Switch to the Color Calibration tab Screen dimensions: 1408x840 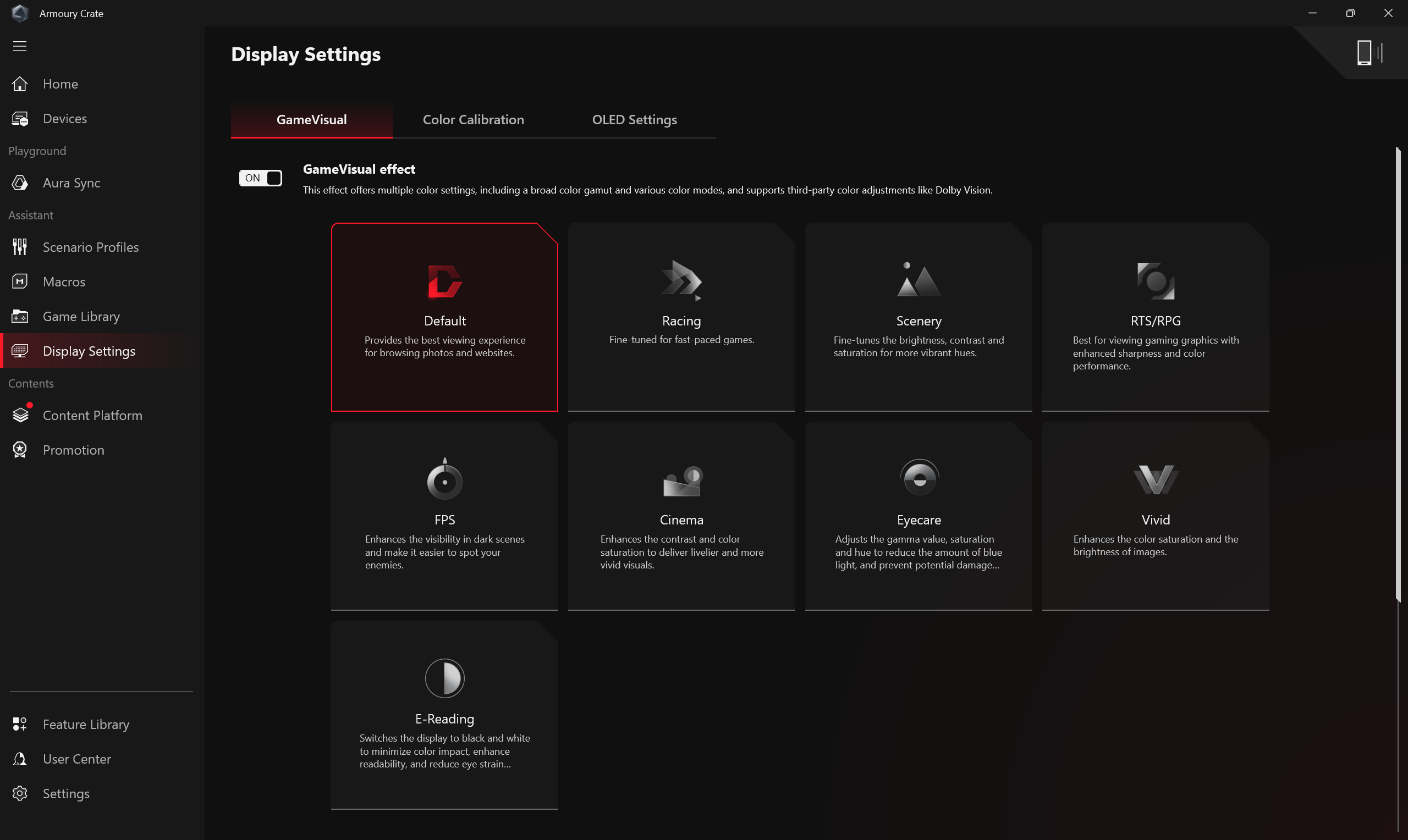(474, 120)
